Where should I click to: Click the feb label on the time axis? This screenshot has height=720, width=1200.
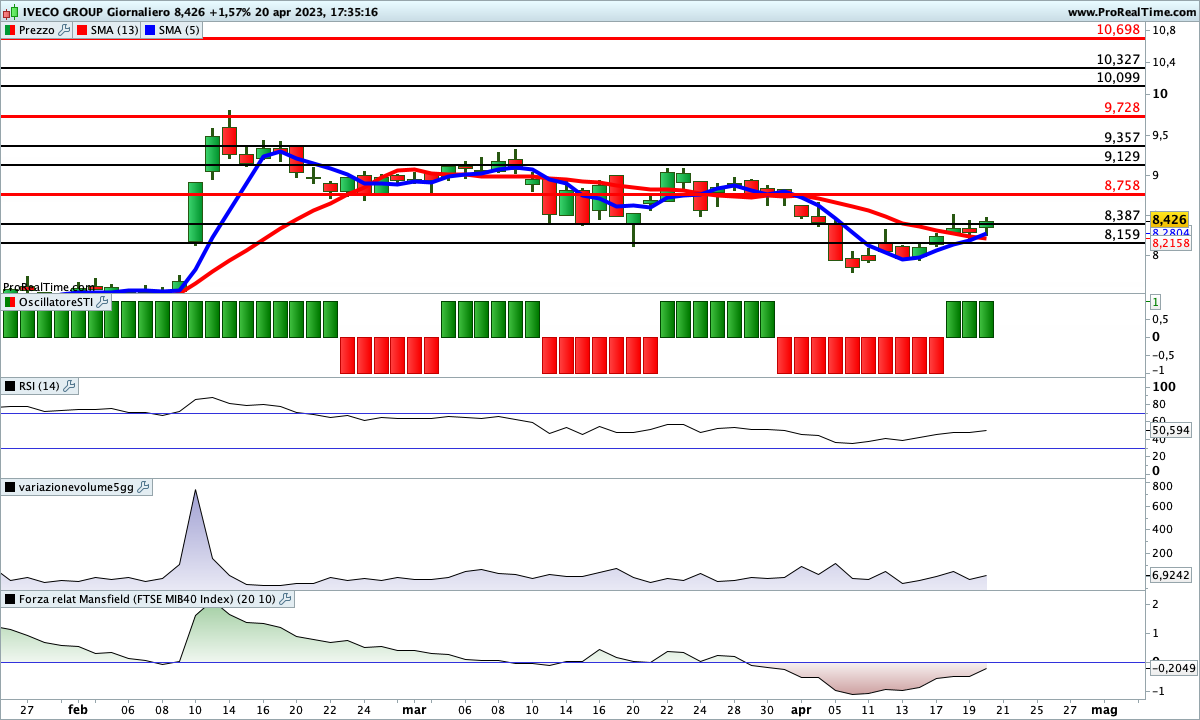(77, 708)
